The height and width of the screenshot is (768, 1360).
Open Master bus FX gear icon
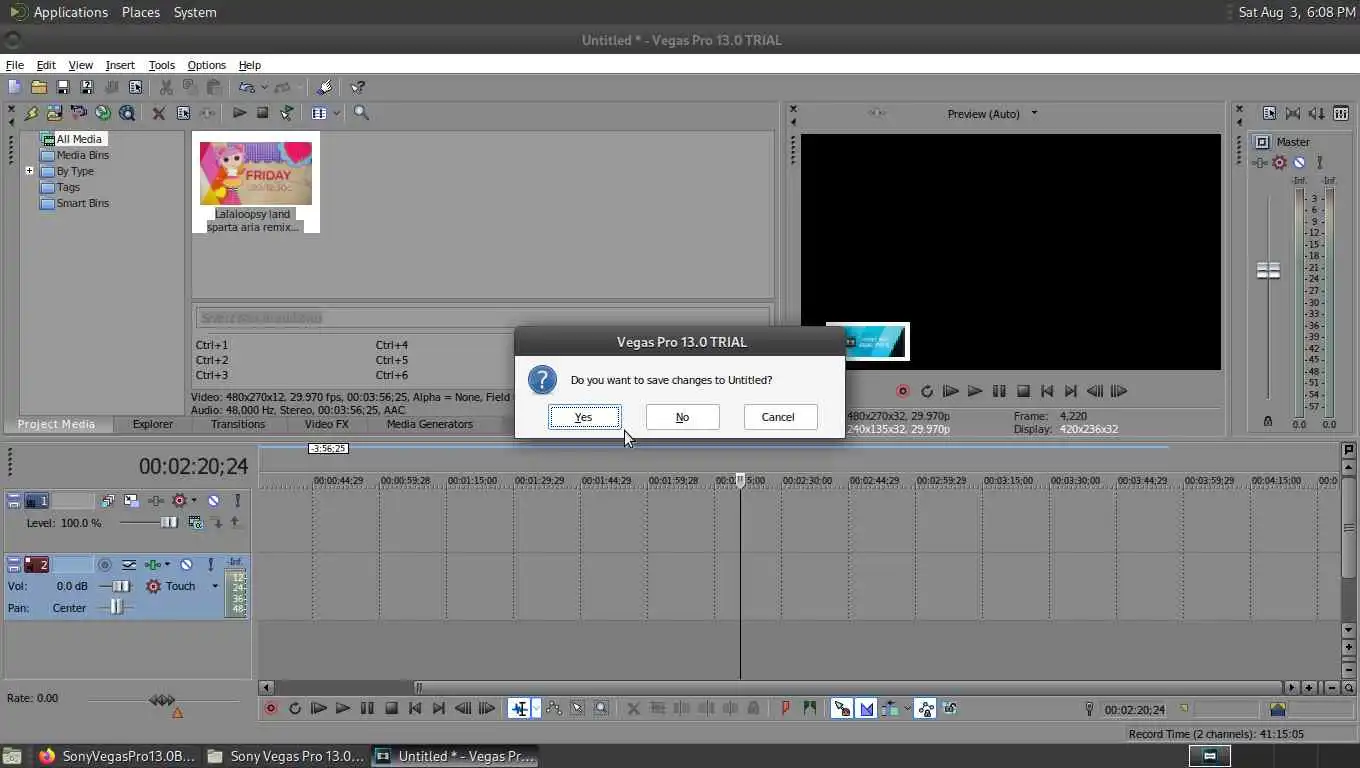(x=1279, y=162)
